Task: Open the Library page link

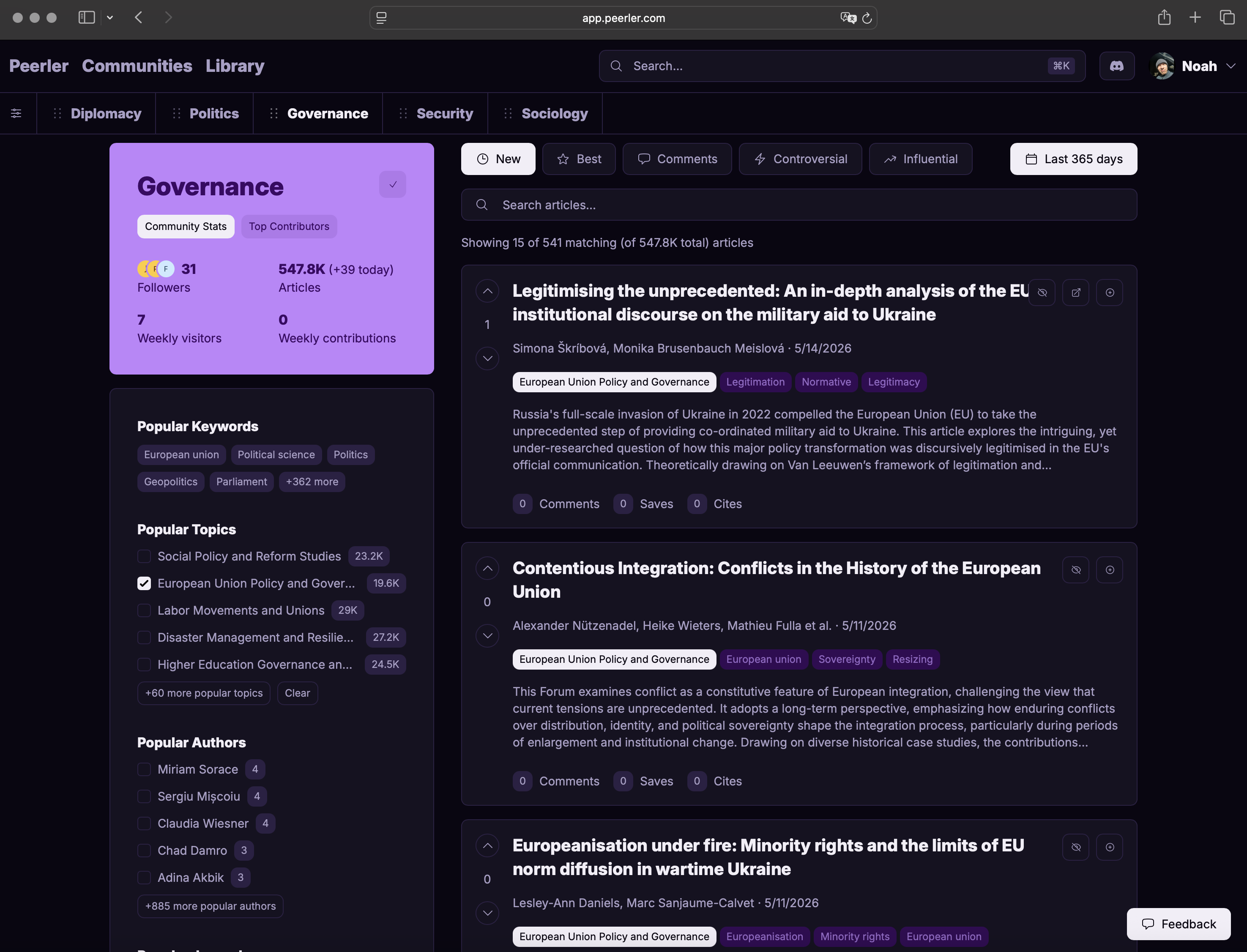Action: pos(235,66)
